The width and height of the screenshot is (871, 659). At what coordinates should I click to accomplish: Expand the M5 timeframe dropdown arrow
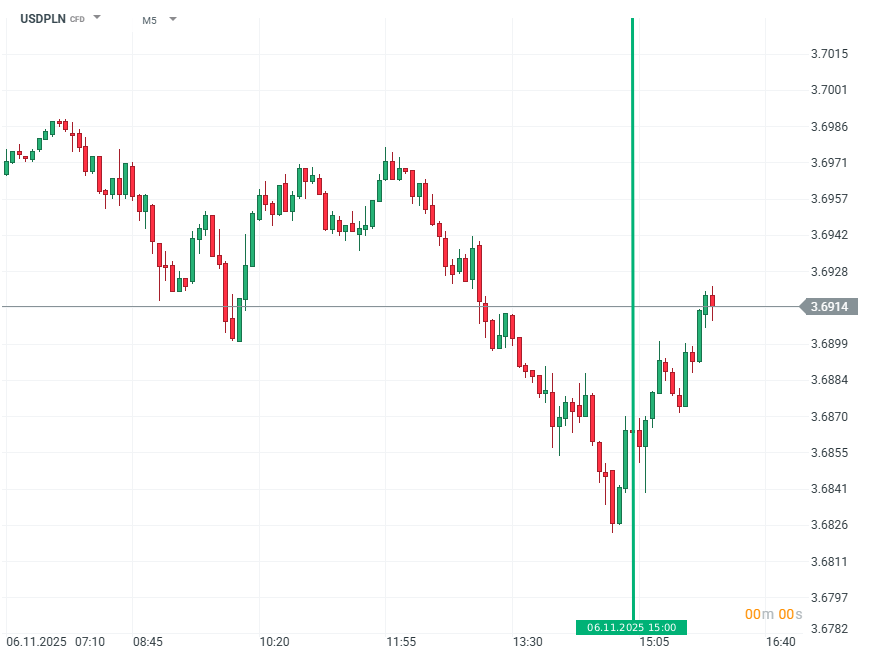tap(173, 18)
